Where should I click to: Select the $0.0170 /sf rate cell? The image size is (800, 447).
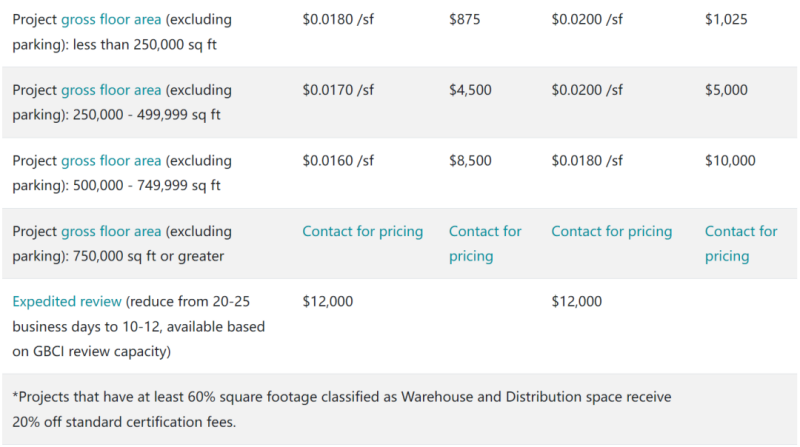coord(338,90)
